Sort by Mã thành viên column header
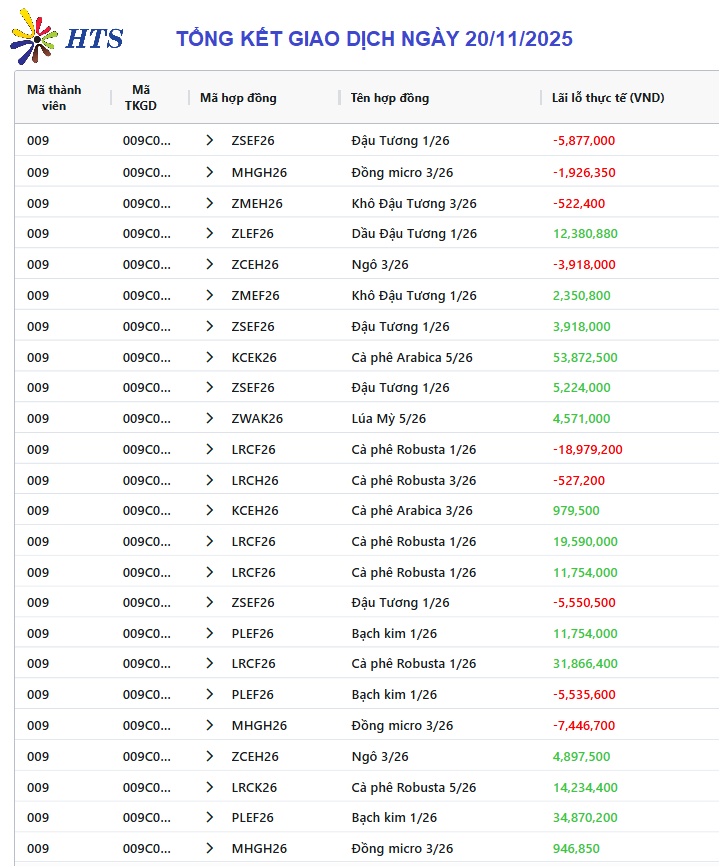719x867 pixels. [55, 97]
